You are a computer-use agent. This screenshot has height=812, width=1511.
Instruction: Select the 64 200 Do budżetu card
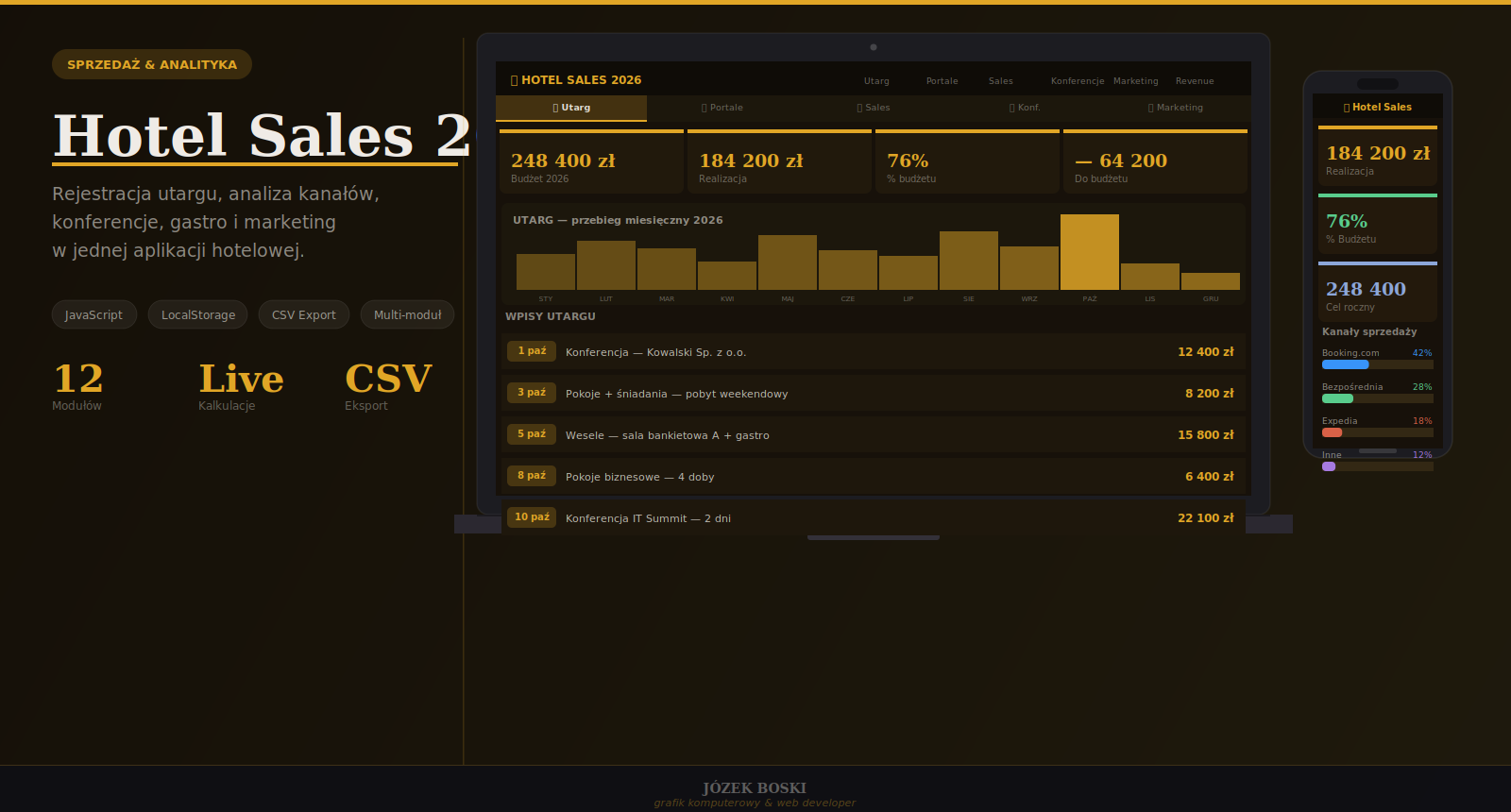coord(1155,161)
